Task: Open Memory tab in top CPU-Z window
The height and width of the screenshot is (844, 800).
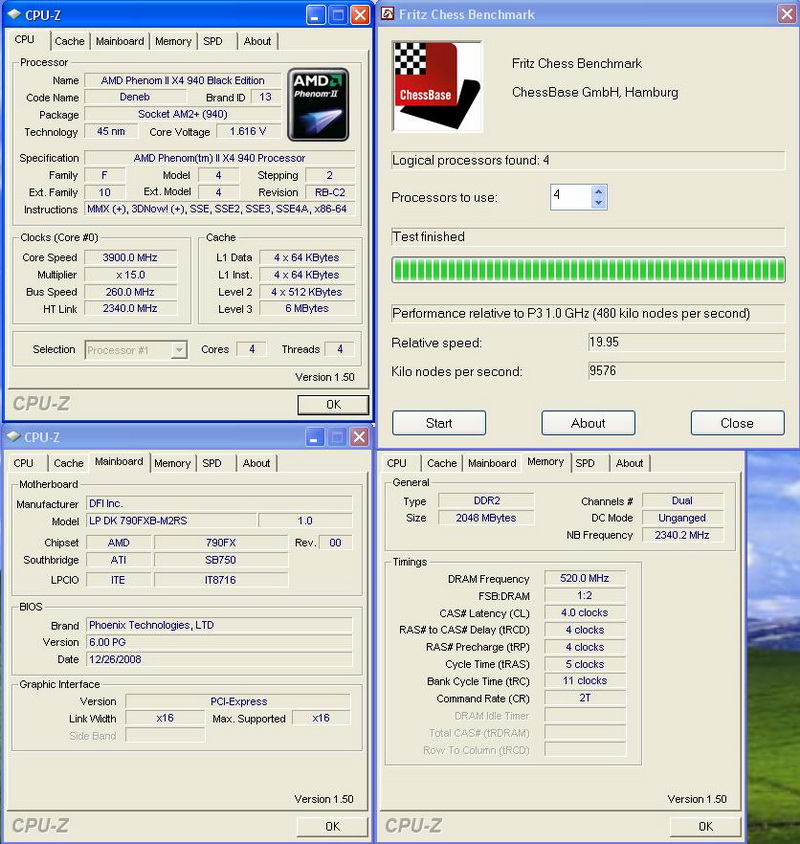Action: pos(173,41)
